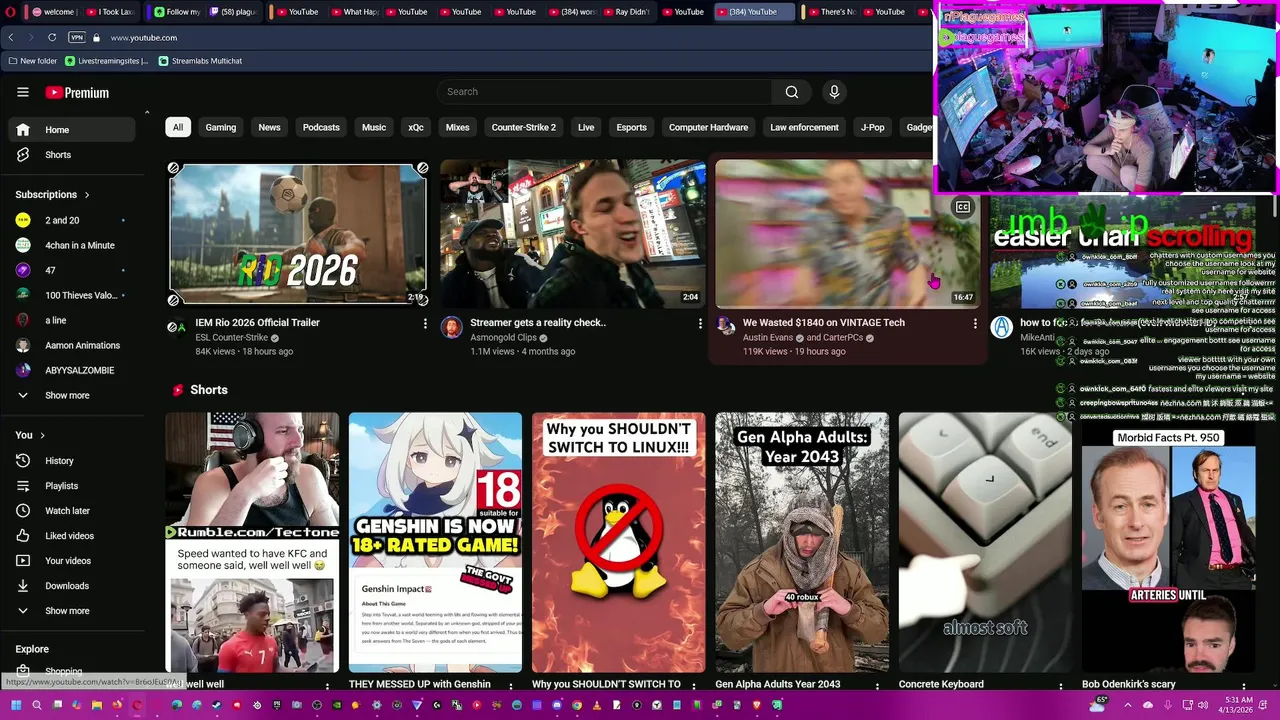Click Asmongold Clips channel avatar
Image resolution: width=1280 pixels, height=720 pixels.
(452, 327)
